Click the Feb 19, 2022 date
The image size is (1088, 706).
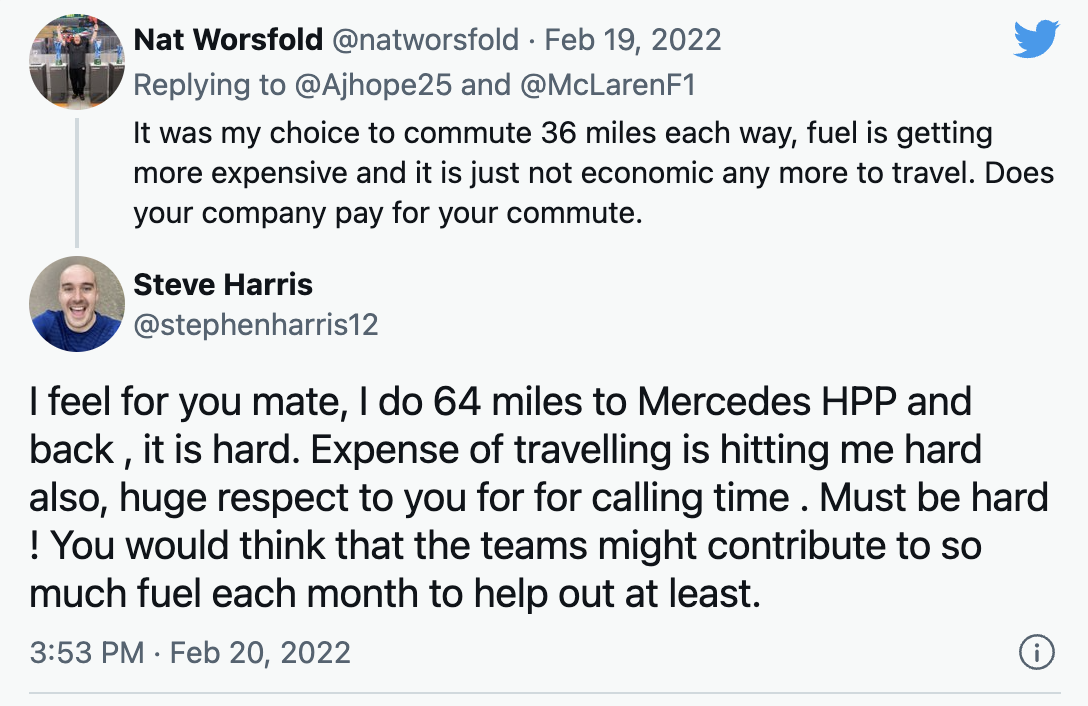coord(632,39)
